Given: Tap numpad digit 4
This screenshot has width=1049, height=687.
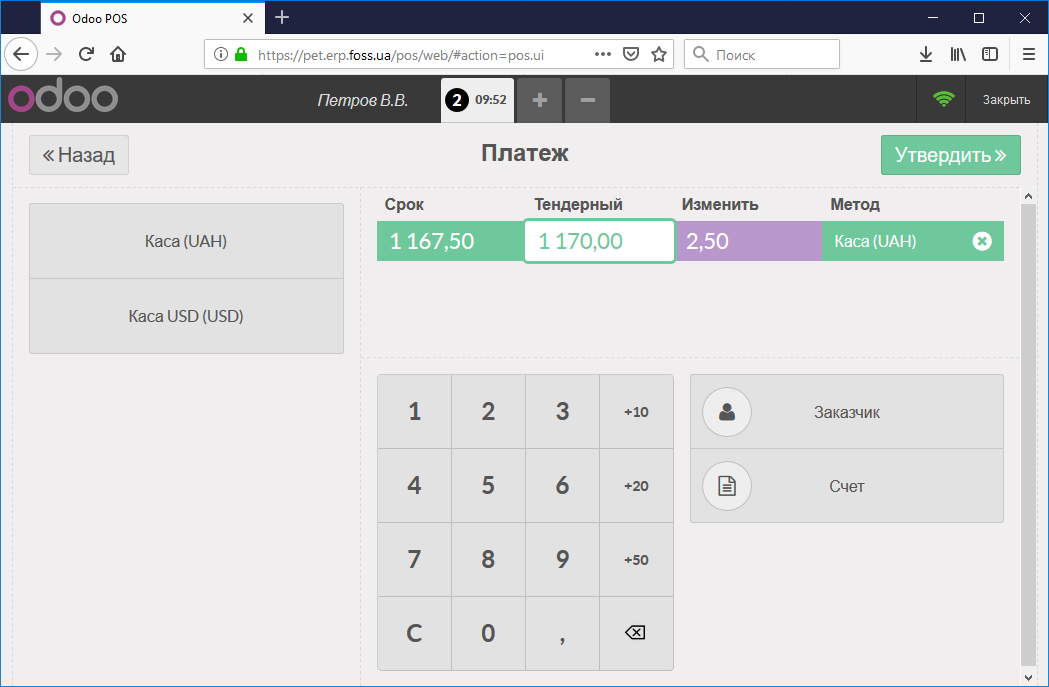Looking at the screenshot, I should click(415, 486).
